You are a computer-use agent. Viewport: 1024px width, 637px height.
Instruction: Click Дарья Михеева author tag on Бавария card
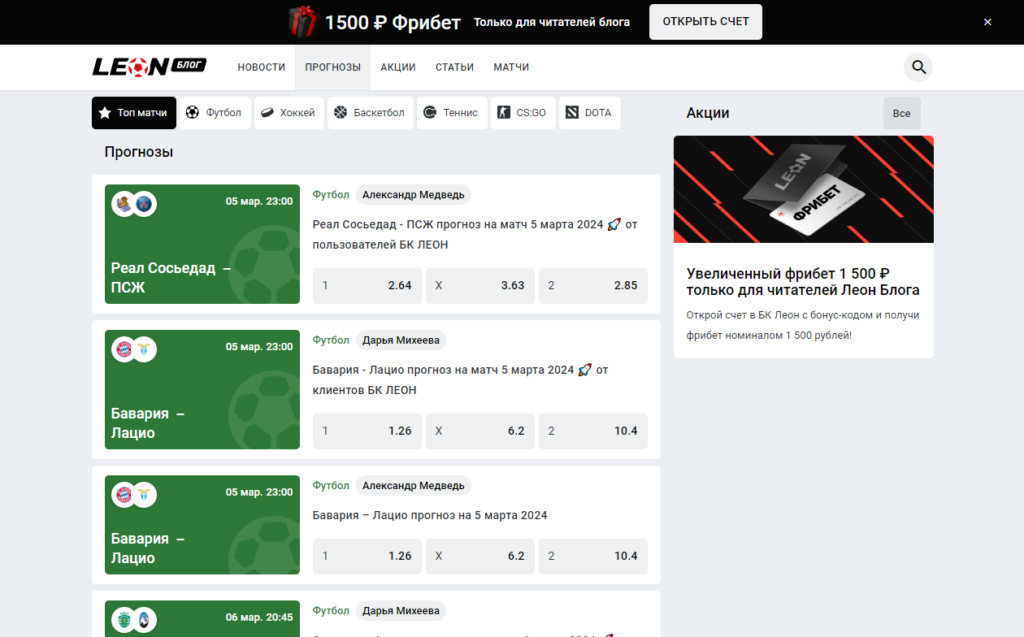coord(401,340)
